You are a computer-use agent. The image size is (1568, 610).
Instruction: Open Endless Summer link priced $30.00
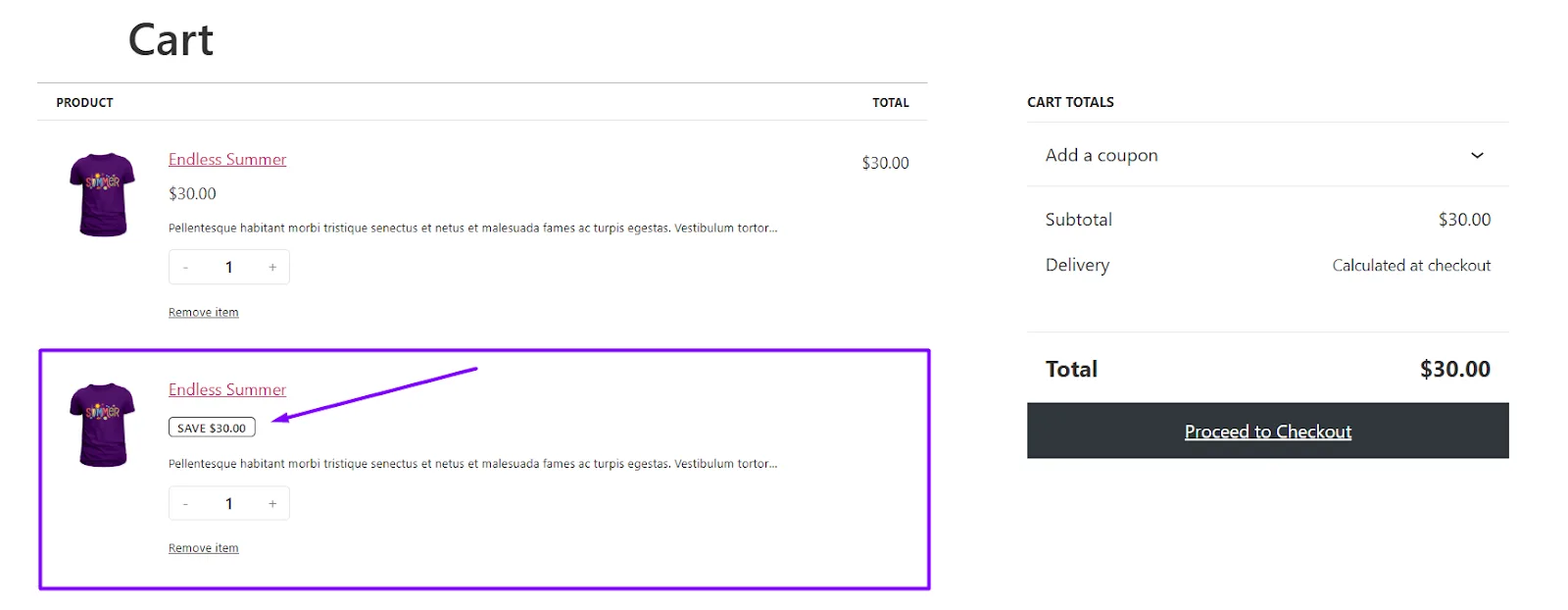(227, 159)
